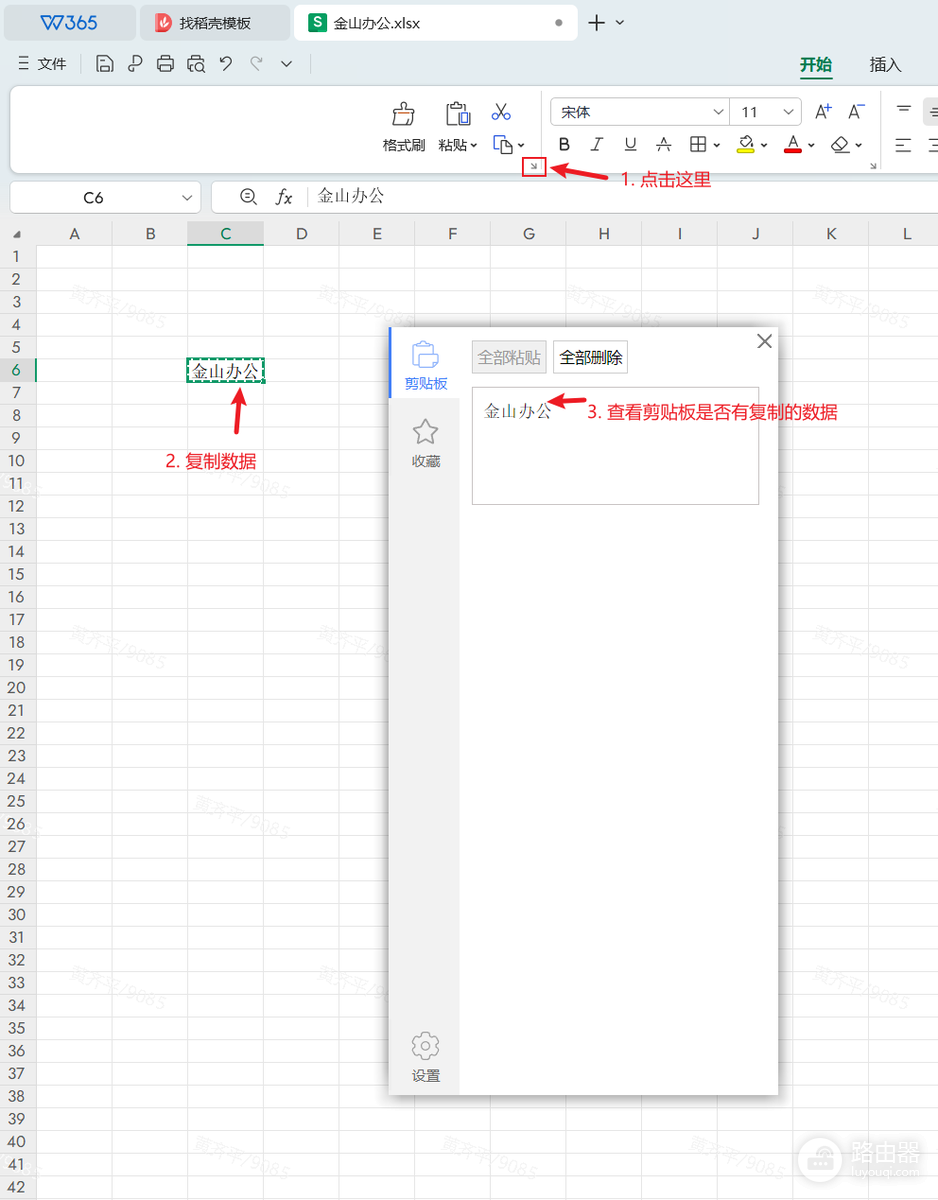Image resolution: width=938 pixels, height=1200 pixels.
Task: Click the formula bar input showing 金山办公
Action: 624,197
